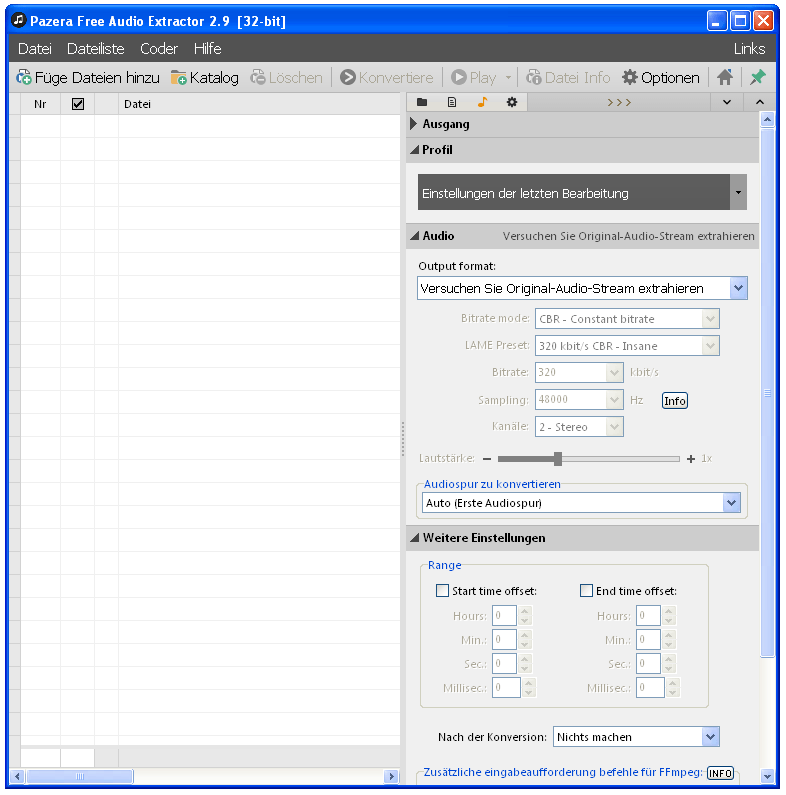
Task: Open Optionen with the gear icon
Action: (661, 78)
